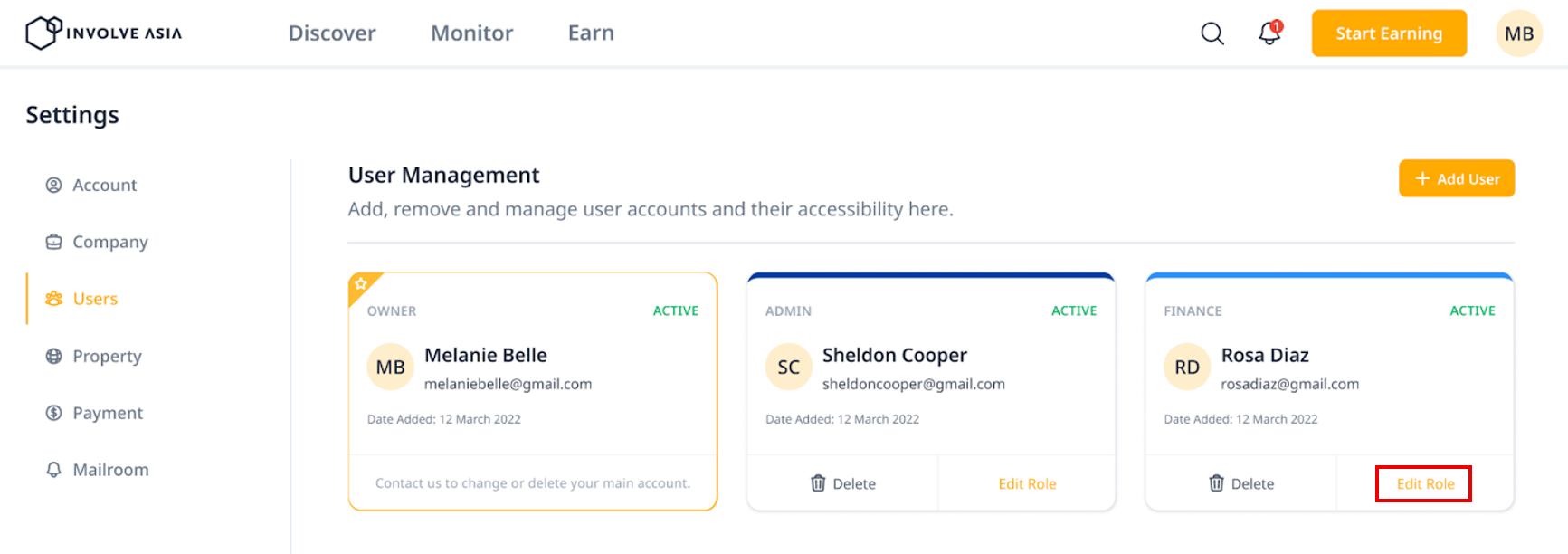Open the Earn menu

pyautogui.click(x=591, y=33)
